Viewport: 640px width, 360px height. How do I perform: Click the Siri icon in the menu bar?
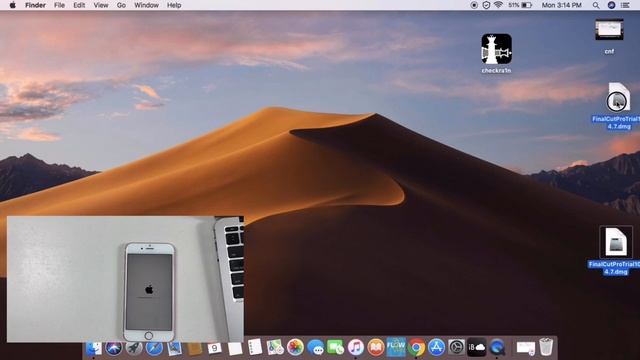tap(611, 5)
